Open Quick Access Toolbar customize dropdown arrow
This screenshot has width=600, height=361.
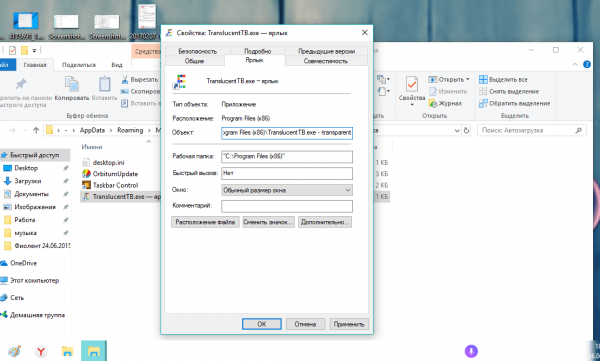pos(34,50)
